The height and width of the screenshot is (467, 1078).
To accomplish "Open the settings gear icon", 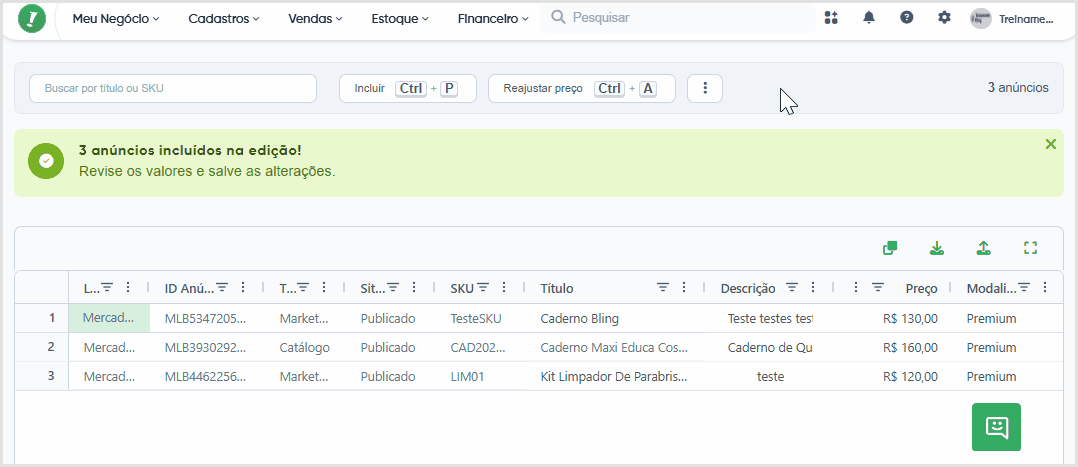I will click(945, 18).
